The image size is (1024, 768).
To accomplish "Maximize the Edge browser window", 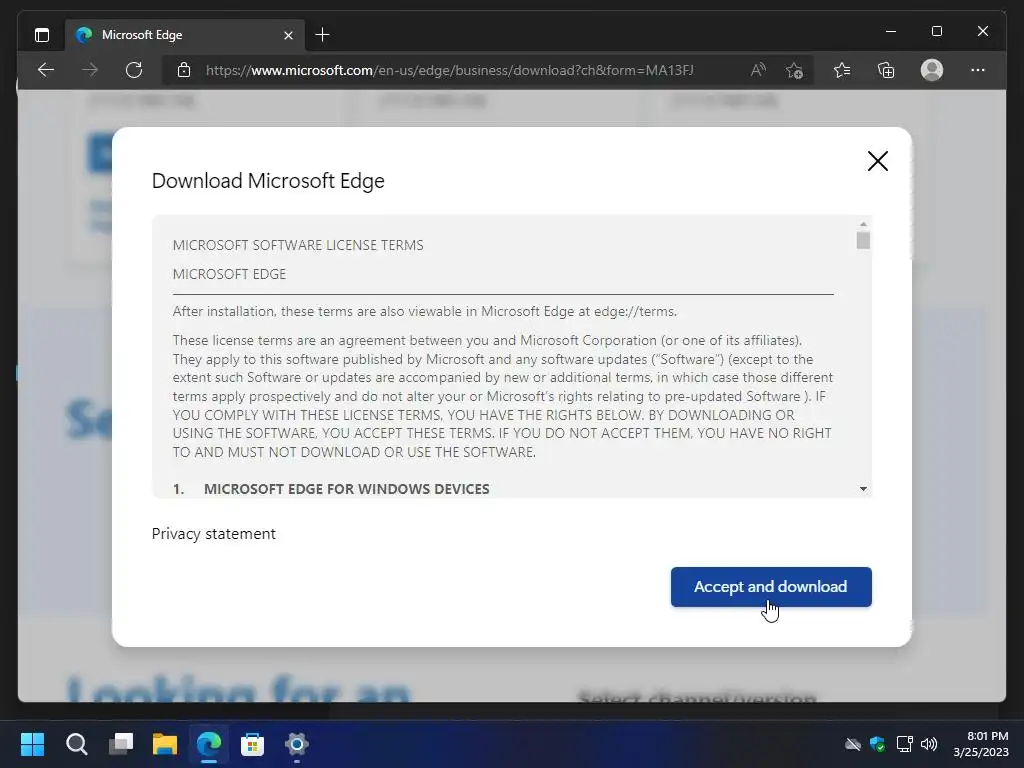I will coord(936,31).
